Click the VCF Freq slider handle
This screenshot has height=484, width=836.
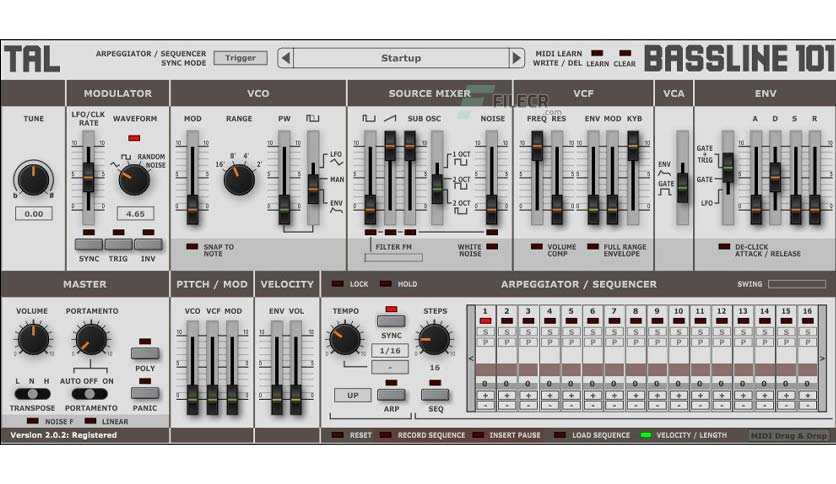(x=537, y=146)
